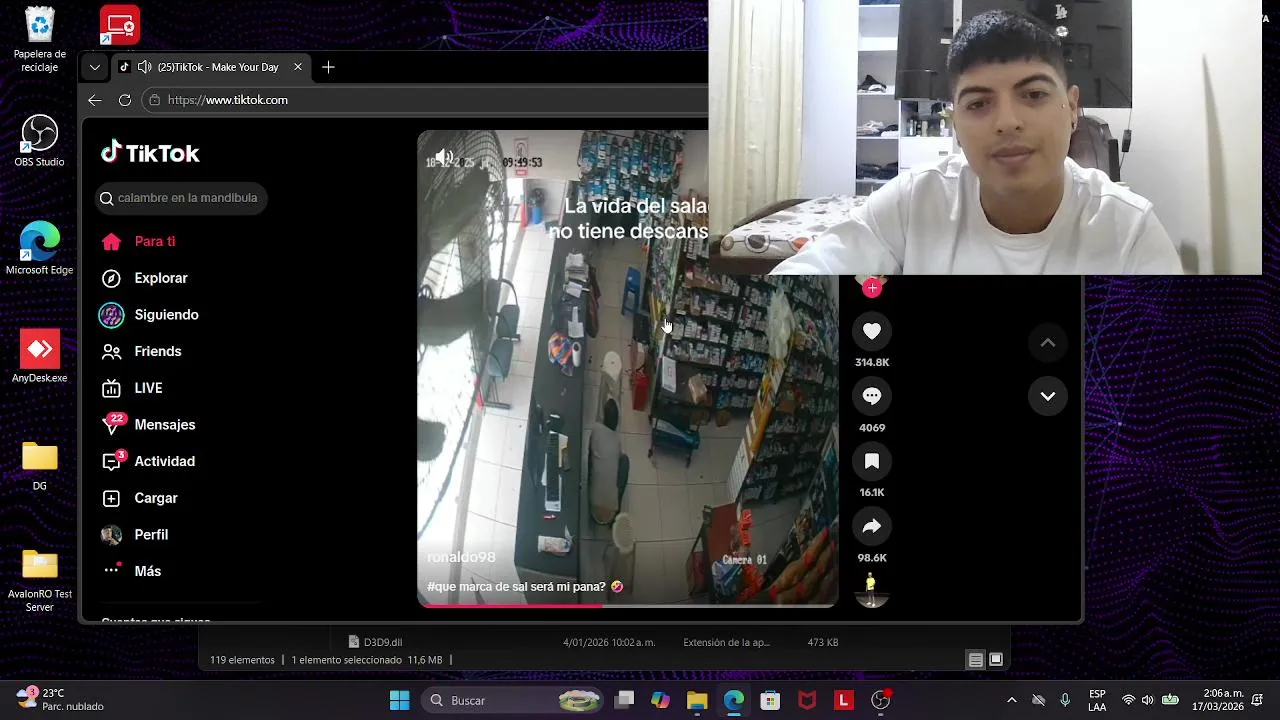Switch to Edge in taskbar
The image size is (1280, 720).
(734, 700)
